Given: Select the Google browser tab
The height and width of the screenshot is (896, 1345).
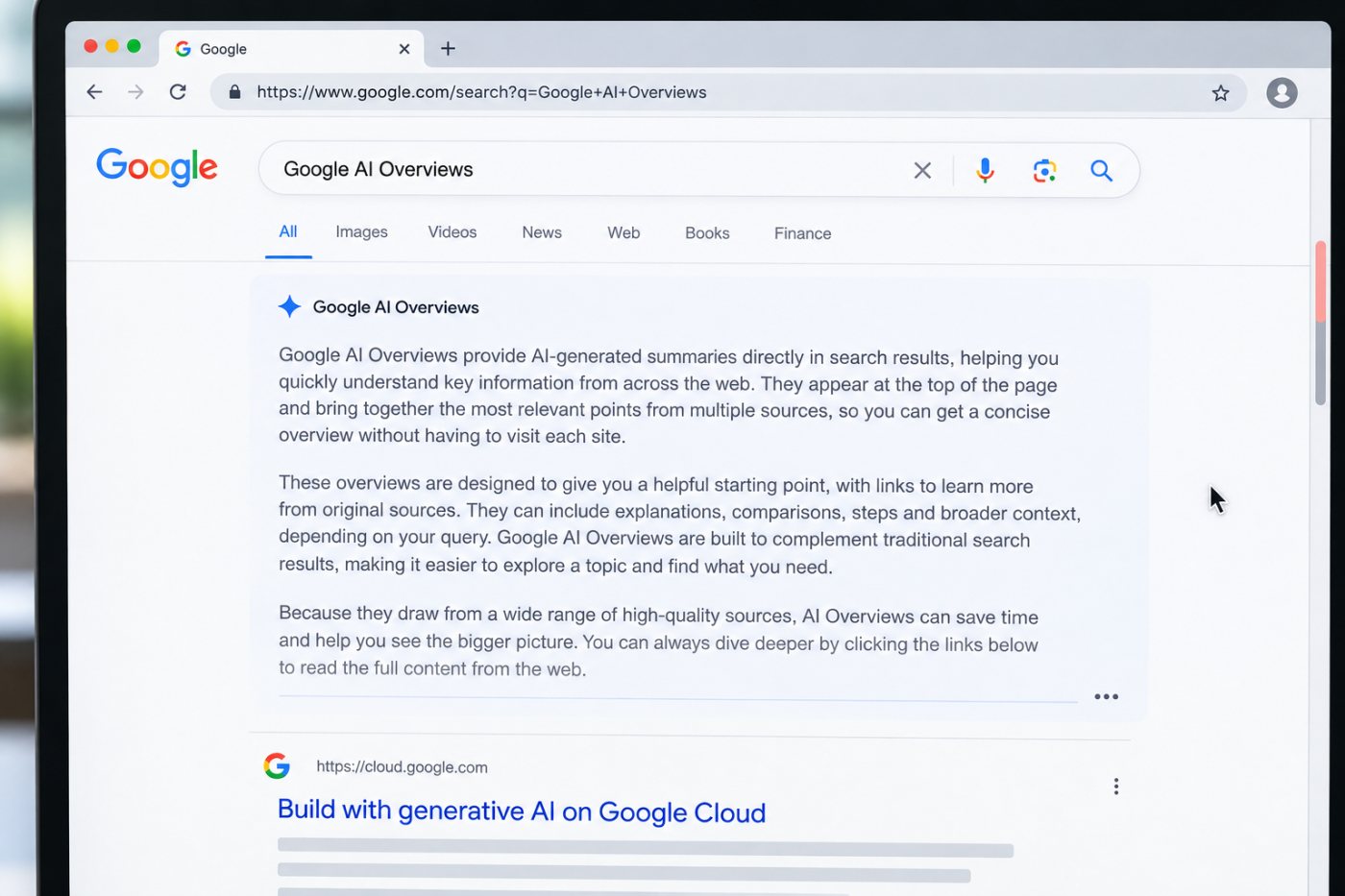Looking at the screenshot, I should 293,49.
